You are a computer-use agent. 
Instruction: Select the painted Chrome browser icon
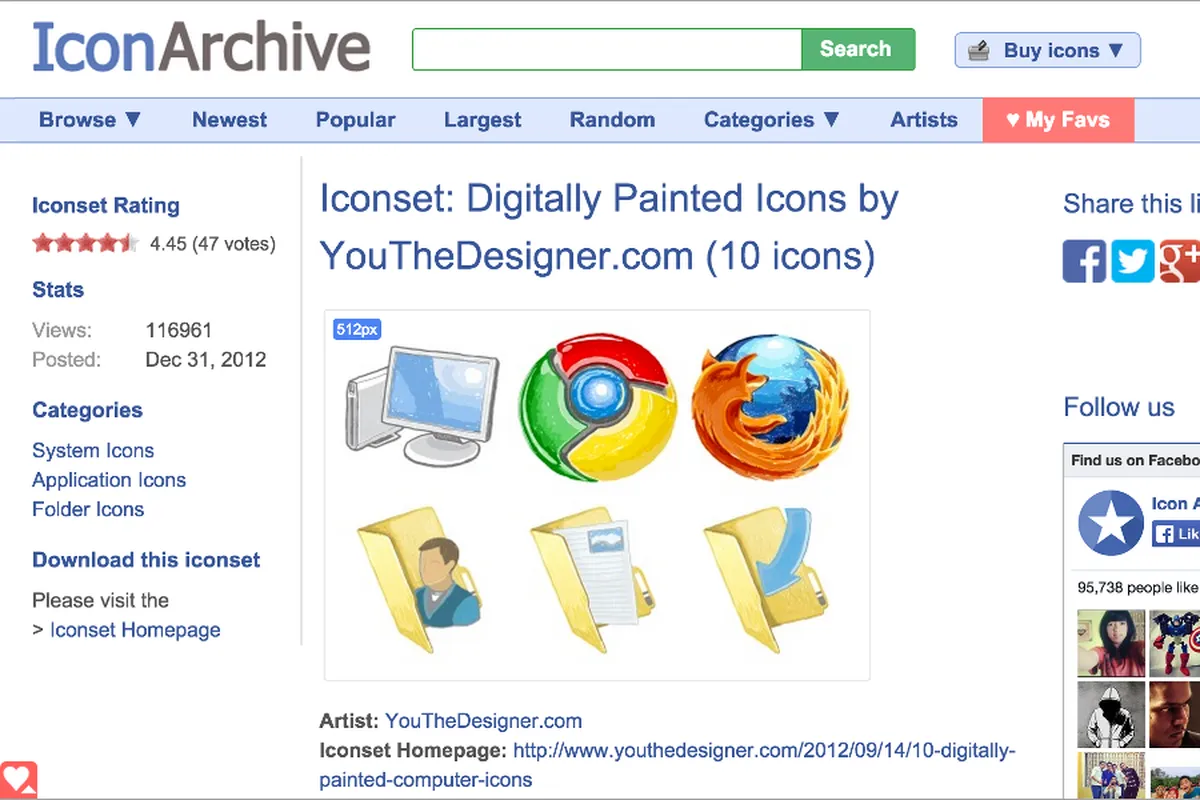(598, 409)
